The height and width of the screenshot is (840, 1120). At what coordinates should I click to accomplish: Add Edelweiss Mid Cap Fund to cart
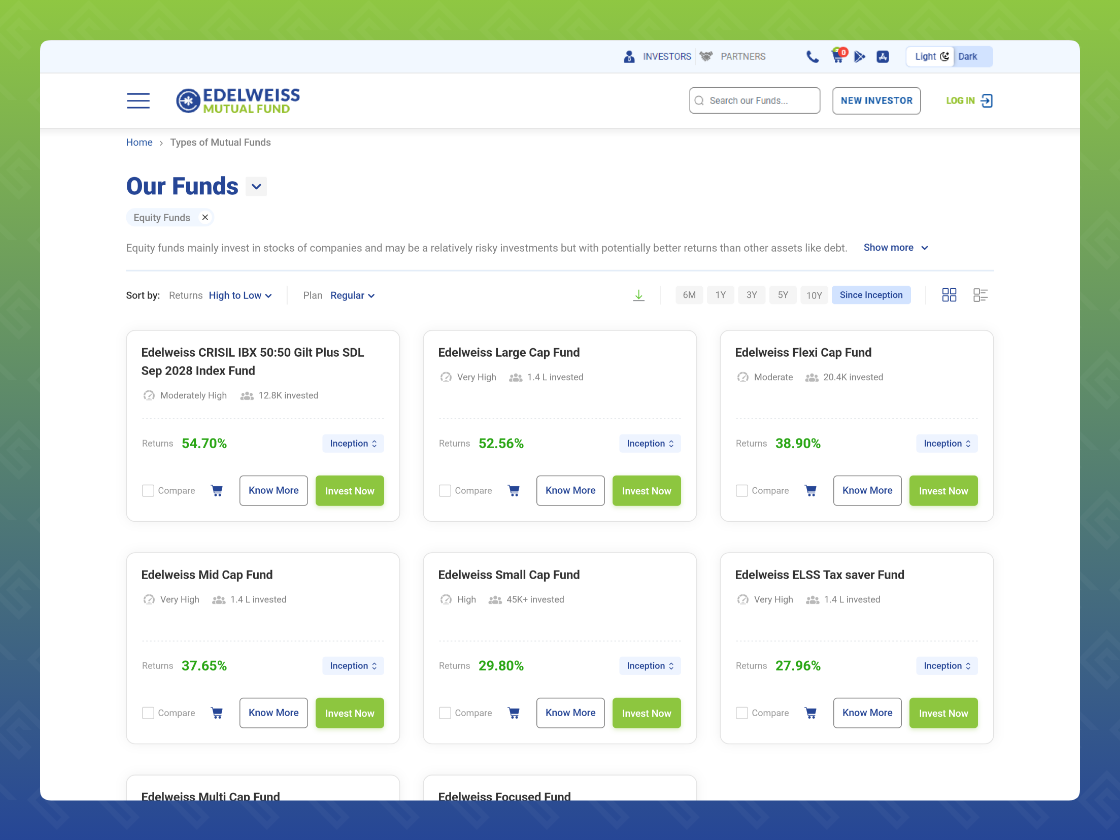coord(216,713)
